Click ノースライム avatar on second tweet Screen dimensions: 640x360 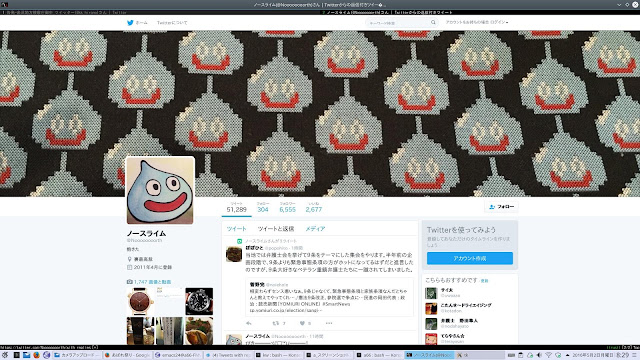[x=234, y=339]
